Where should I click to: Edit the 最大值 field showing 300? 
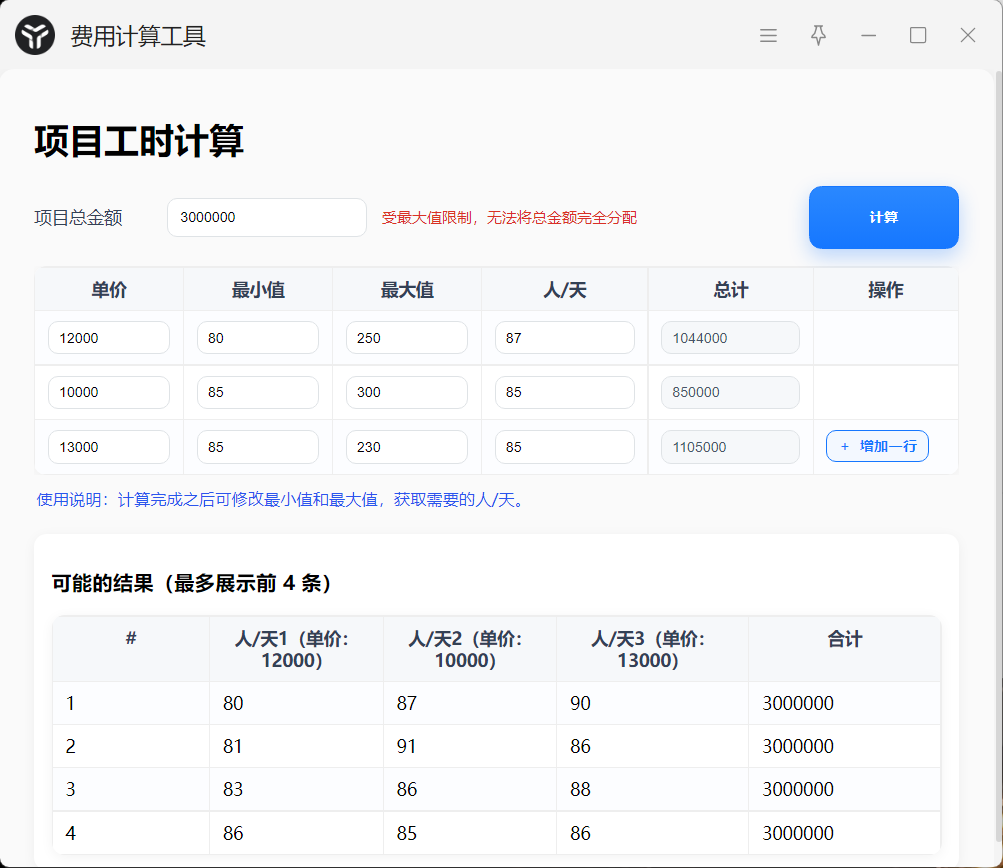click(x=407, y=392)
